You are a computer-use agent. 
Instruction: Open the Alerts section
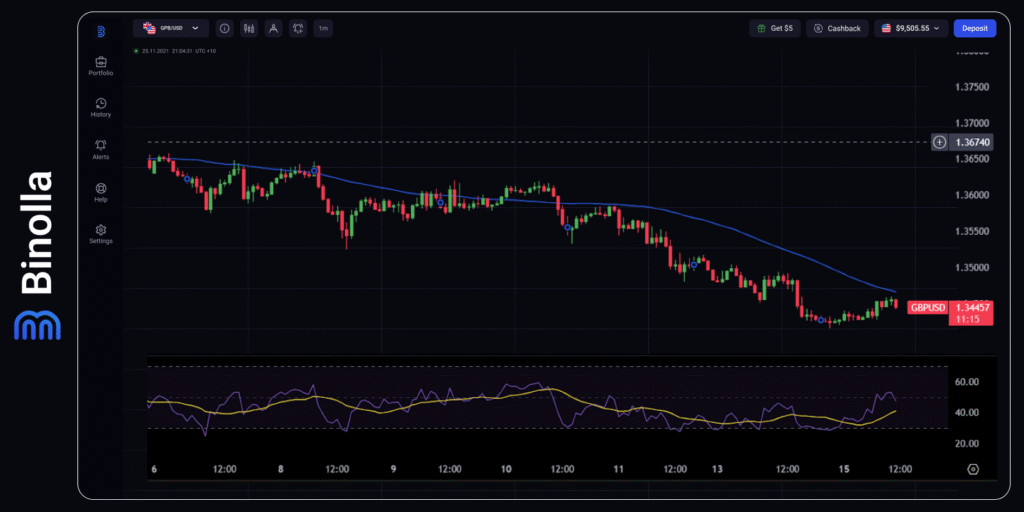click(101, 149)
